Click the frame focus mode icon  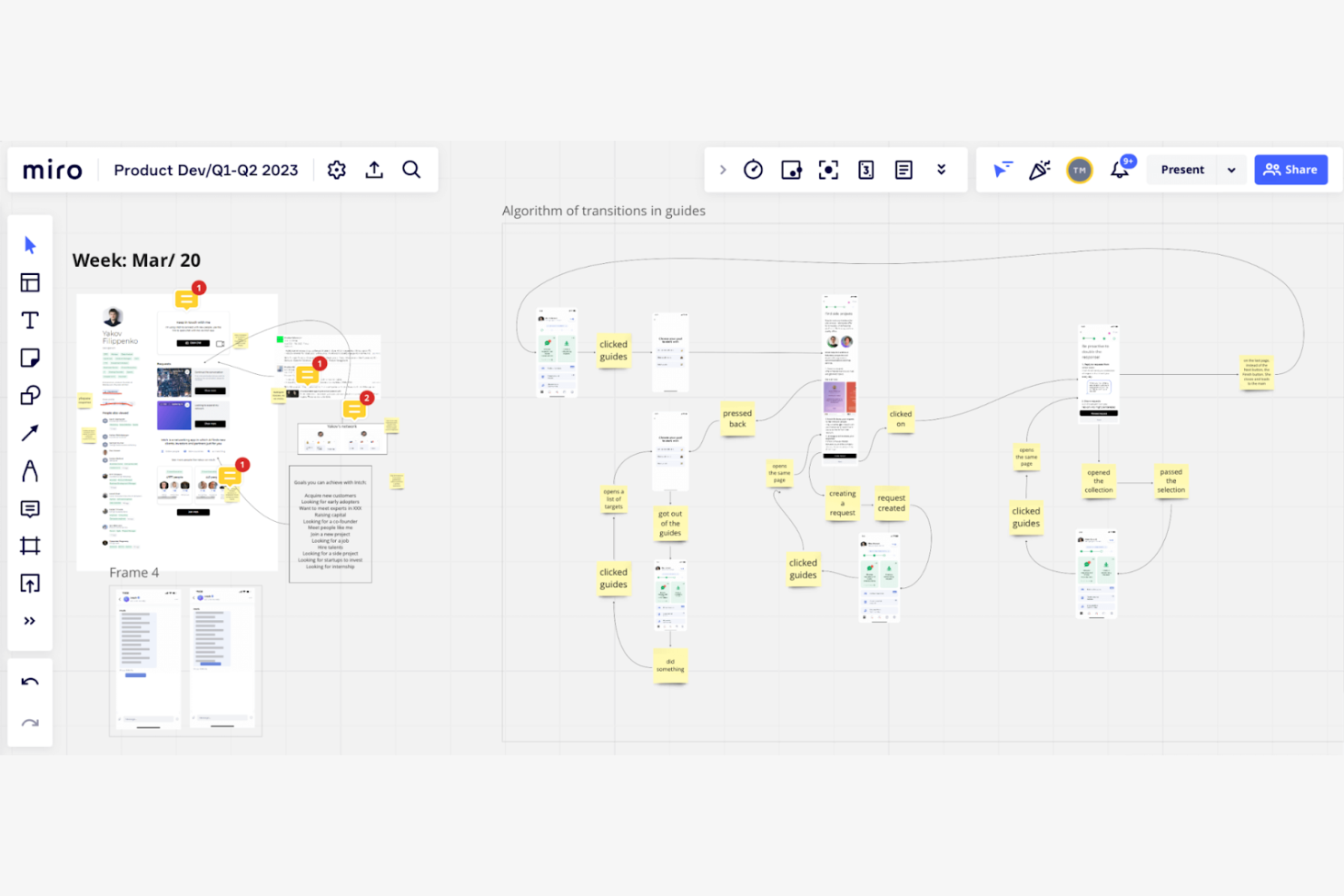828,170
